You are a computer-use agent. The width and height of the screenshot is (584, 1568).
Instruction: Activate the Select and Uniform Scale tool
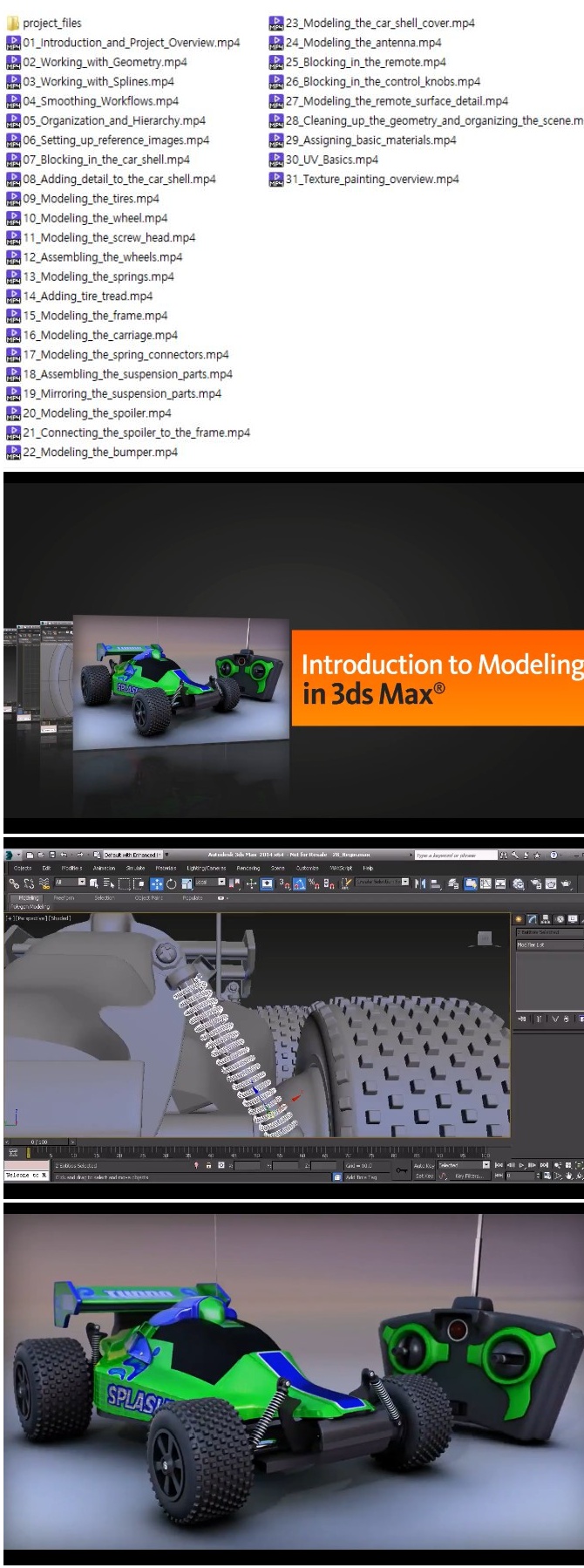tap(187, 883)
